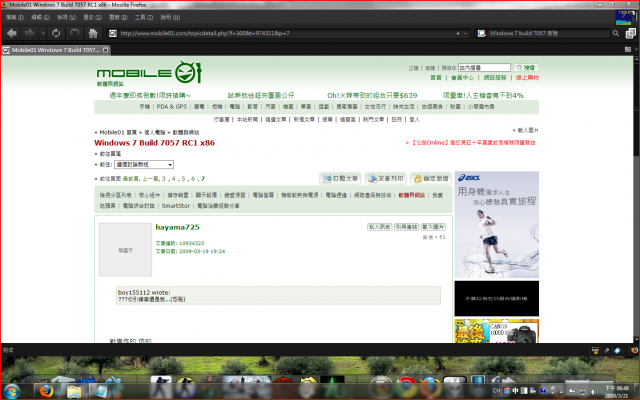This screenshot has width=640, height=400.
Task: Click the 4% promo text link
Action: (483, 96)
